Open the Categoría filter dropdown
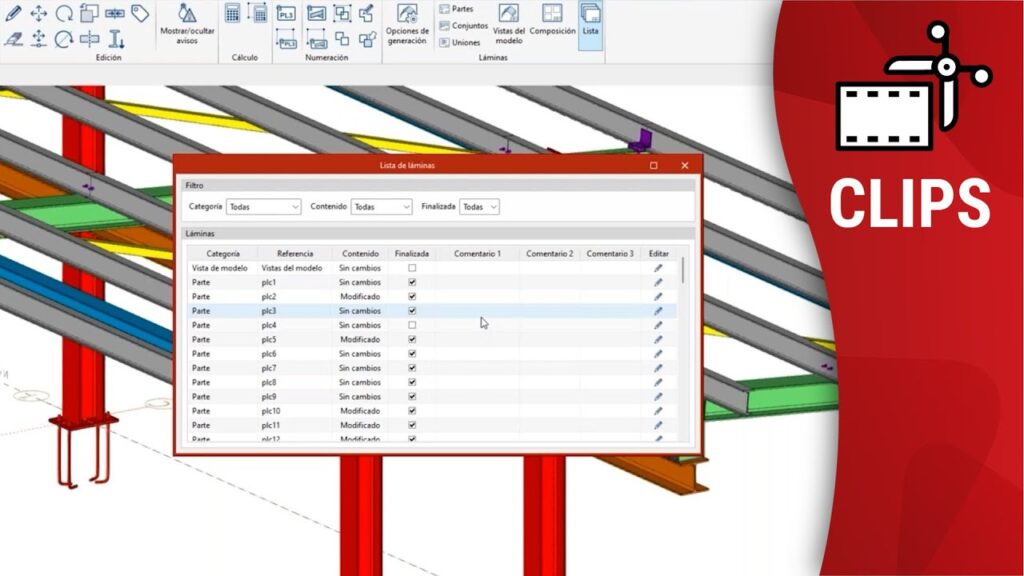The width and height of the screenshot is (1024, 576). [x=263, y=207]
